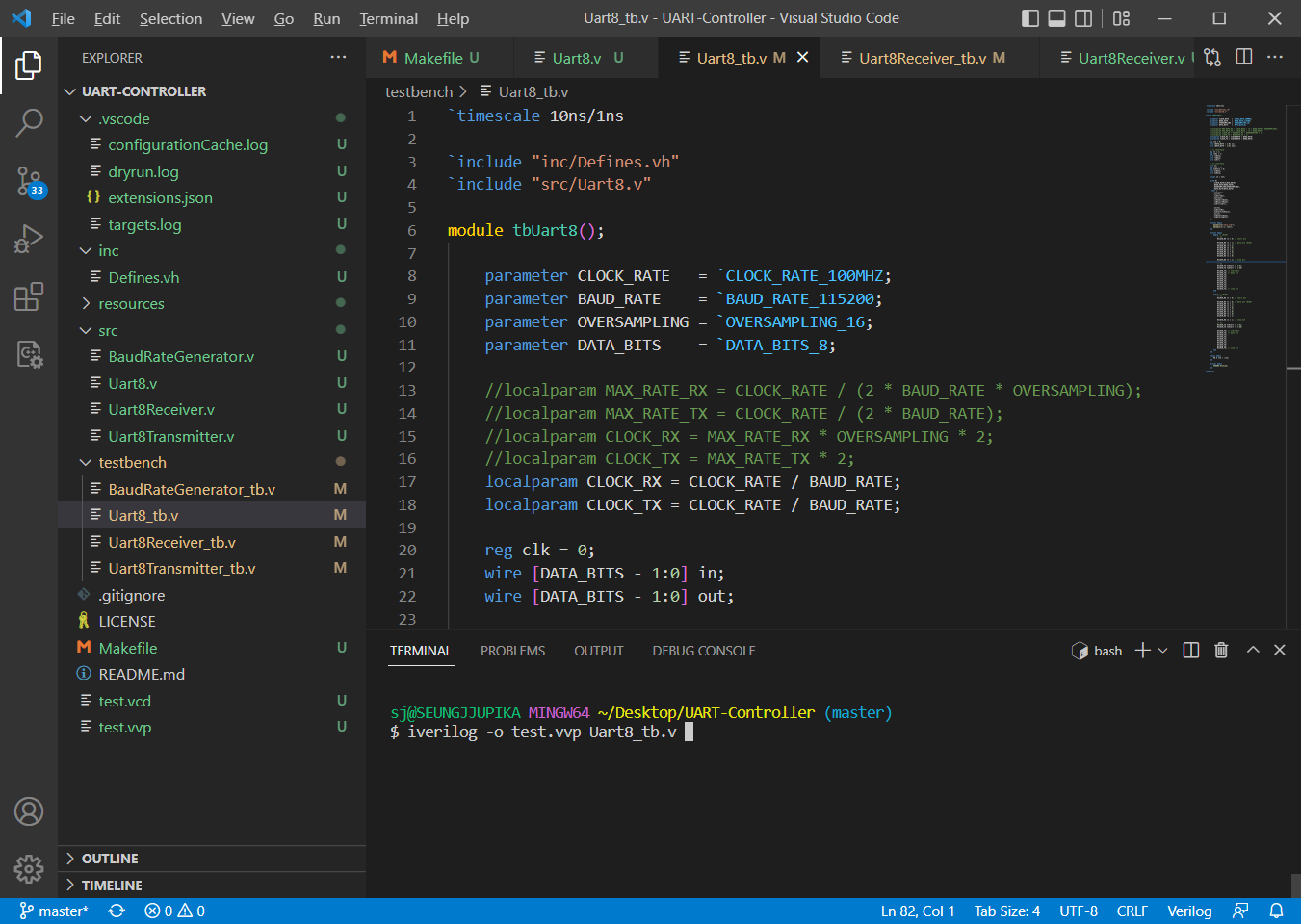The width and height of the screenshot is (1301, 924).
Task: Open the Accounts icon in sidebar
Action: coord(29,811)
